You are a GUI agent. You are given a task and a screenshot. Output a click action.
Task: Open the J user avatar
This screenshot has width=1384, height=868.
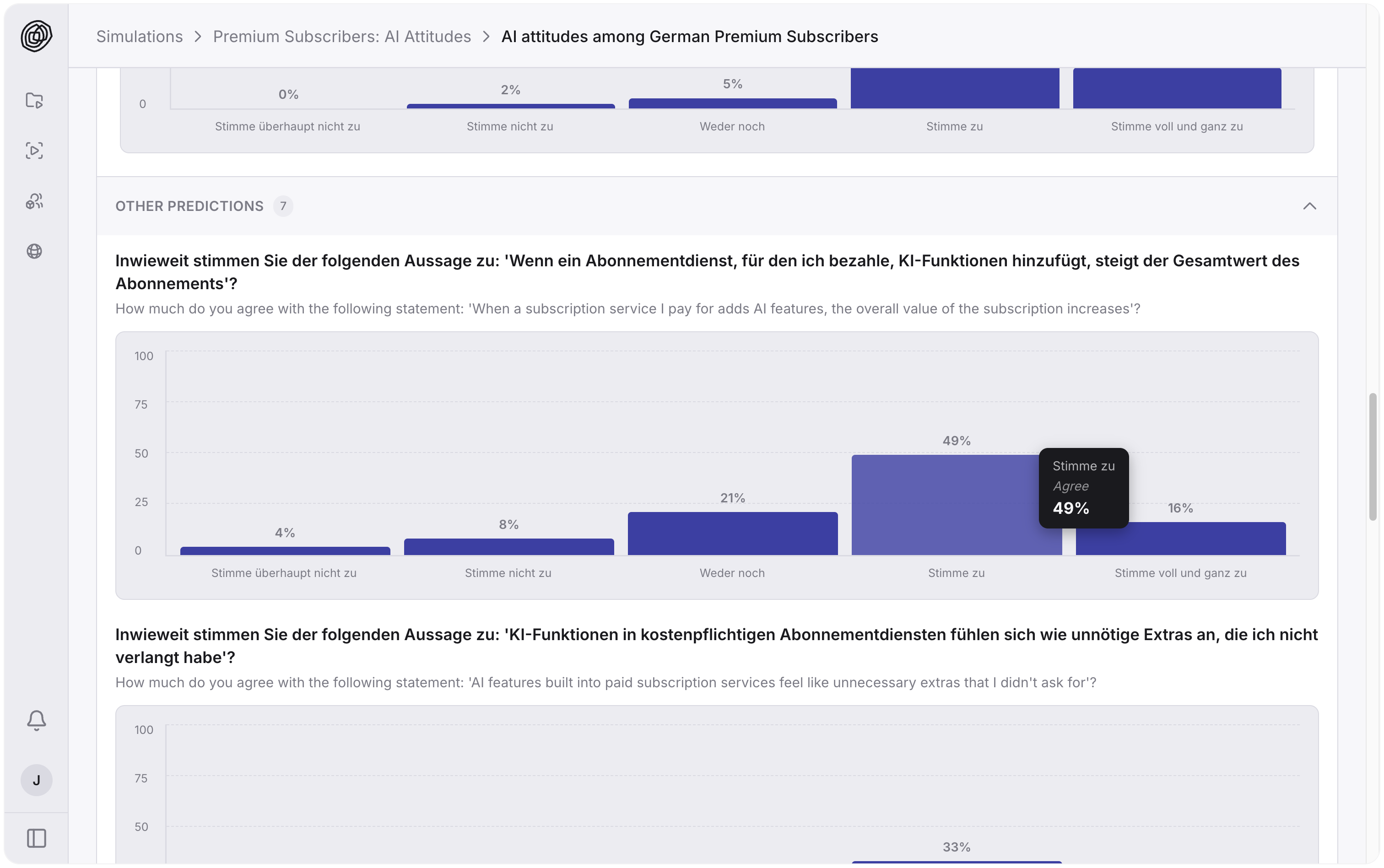tap(36, 780)
